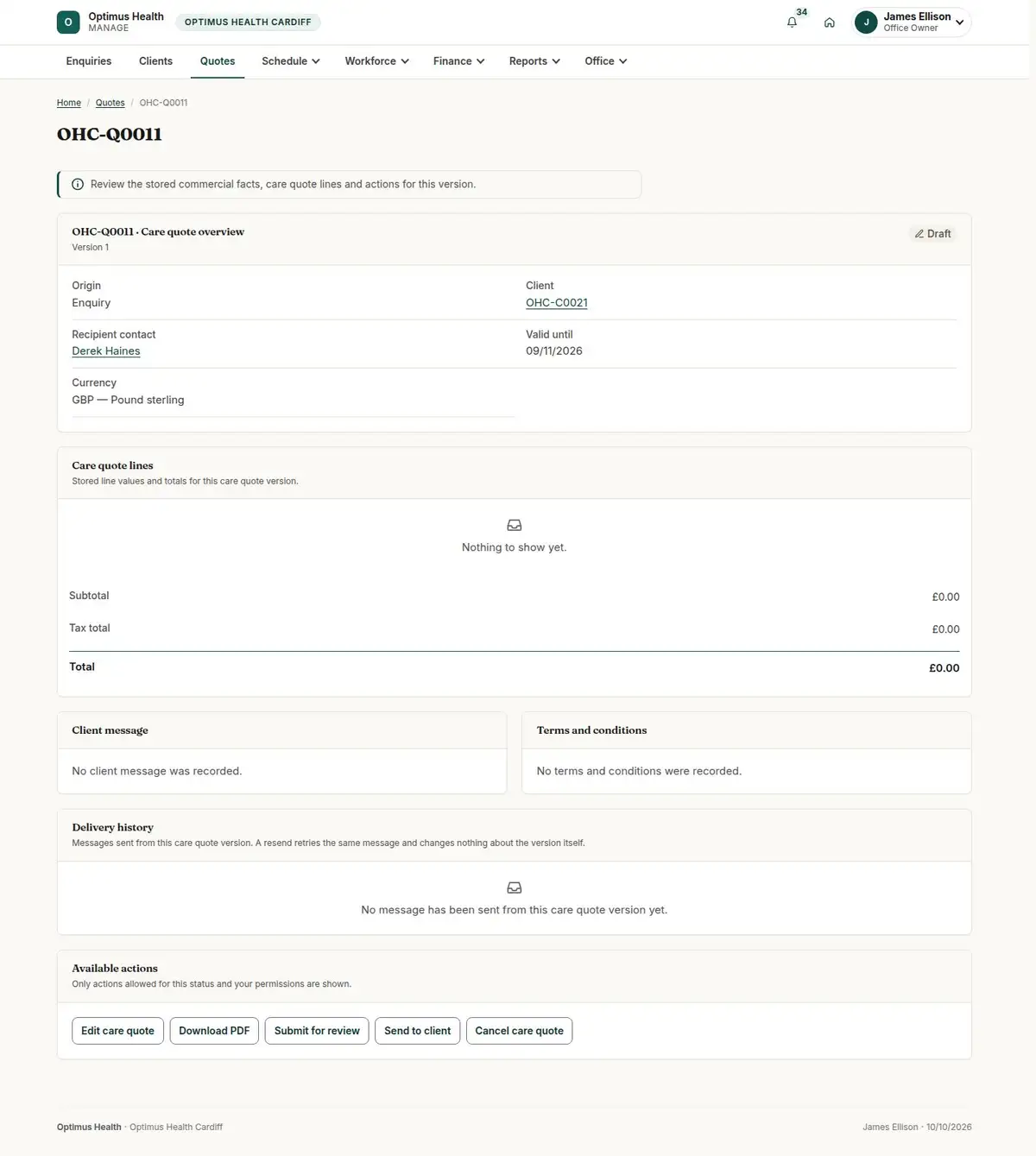This screenshot has height=1156, width=1036.
Task: Submit the quote for review
Action: tap(317, 1031)
